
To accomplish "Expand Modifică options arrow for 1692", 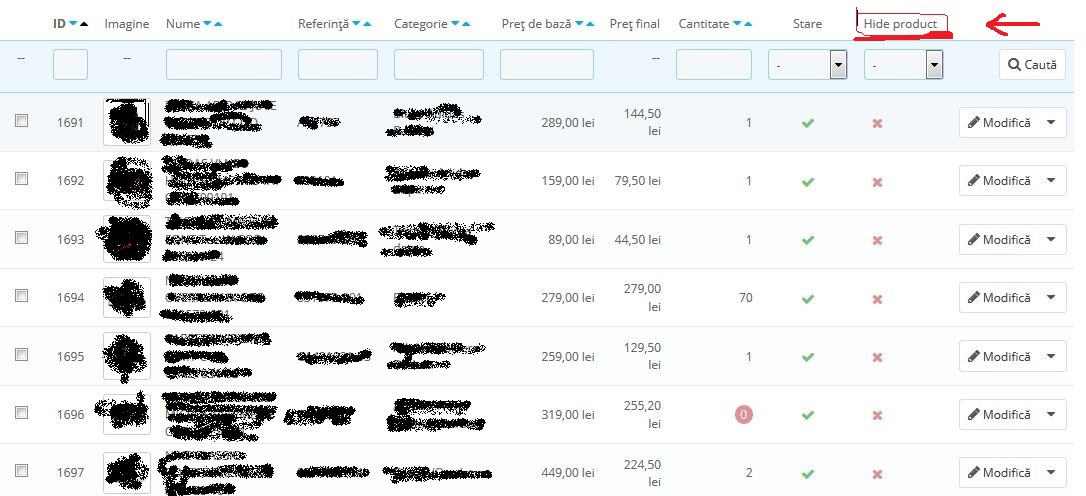I will pyautogui.click(x=1051, y=181).
